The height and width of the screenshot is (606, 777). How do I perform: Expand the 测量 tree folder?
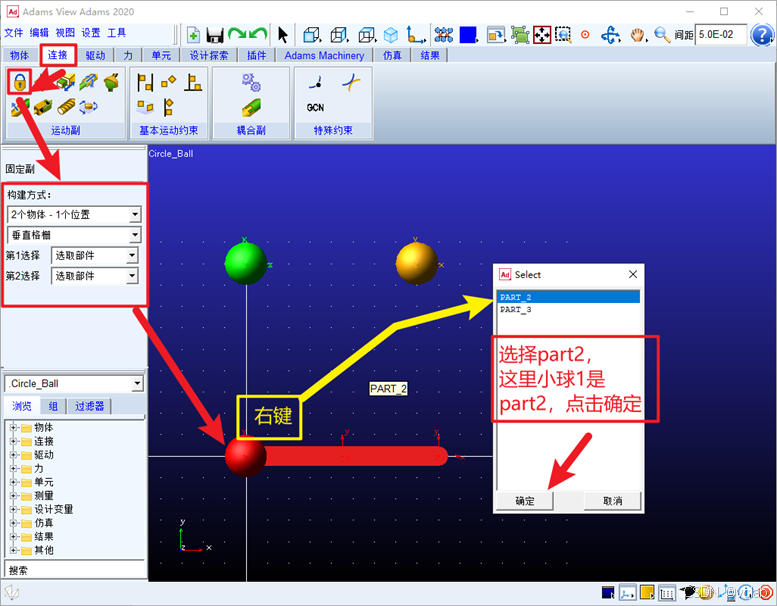click(x=13, y=496)
